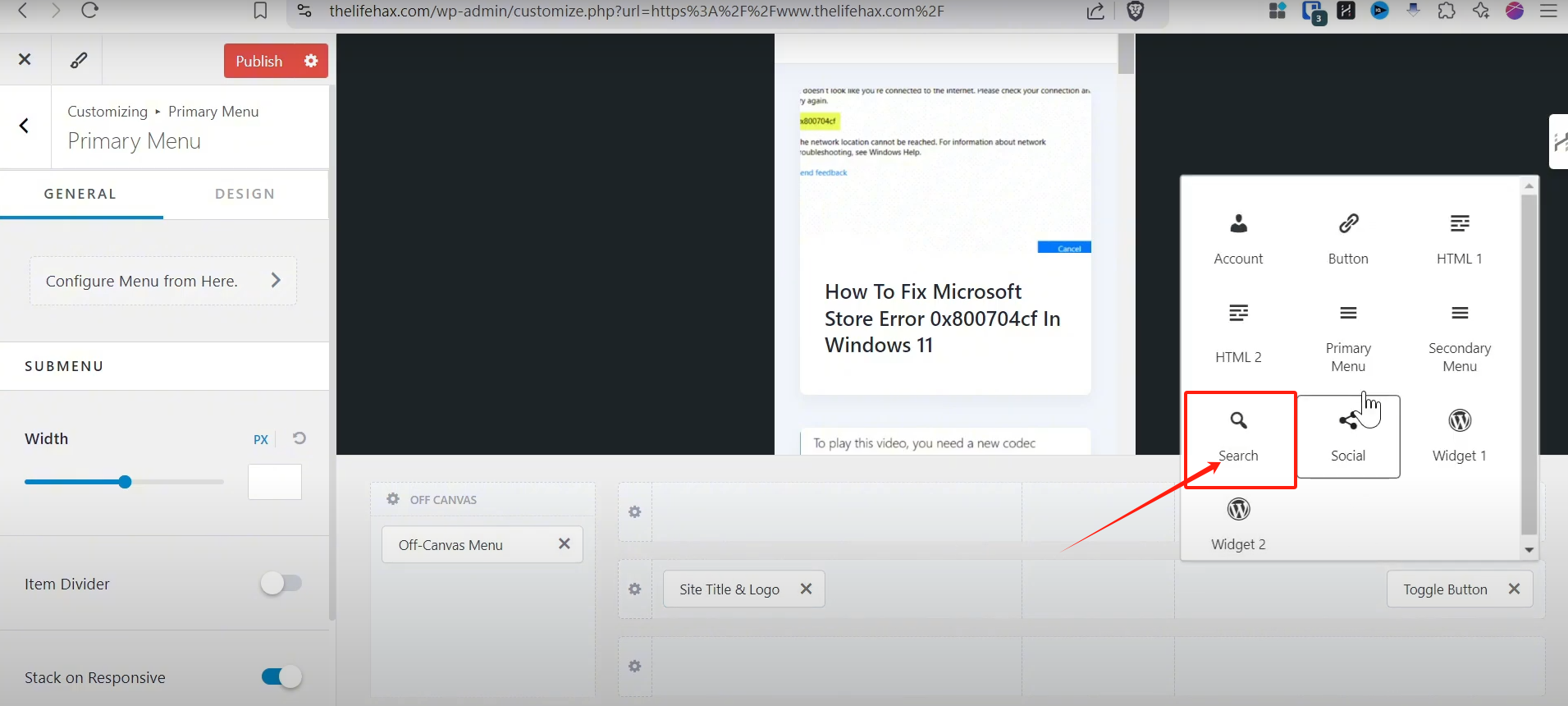The height and width of the screenshot is (706, 1568).
Task: Open Brave Shields icon
Action: pos(1136,11)
